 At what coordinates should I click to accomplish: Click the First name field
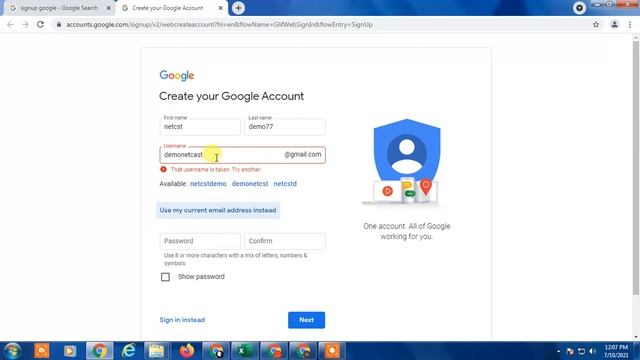(x=200, y=127)
